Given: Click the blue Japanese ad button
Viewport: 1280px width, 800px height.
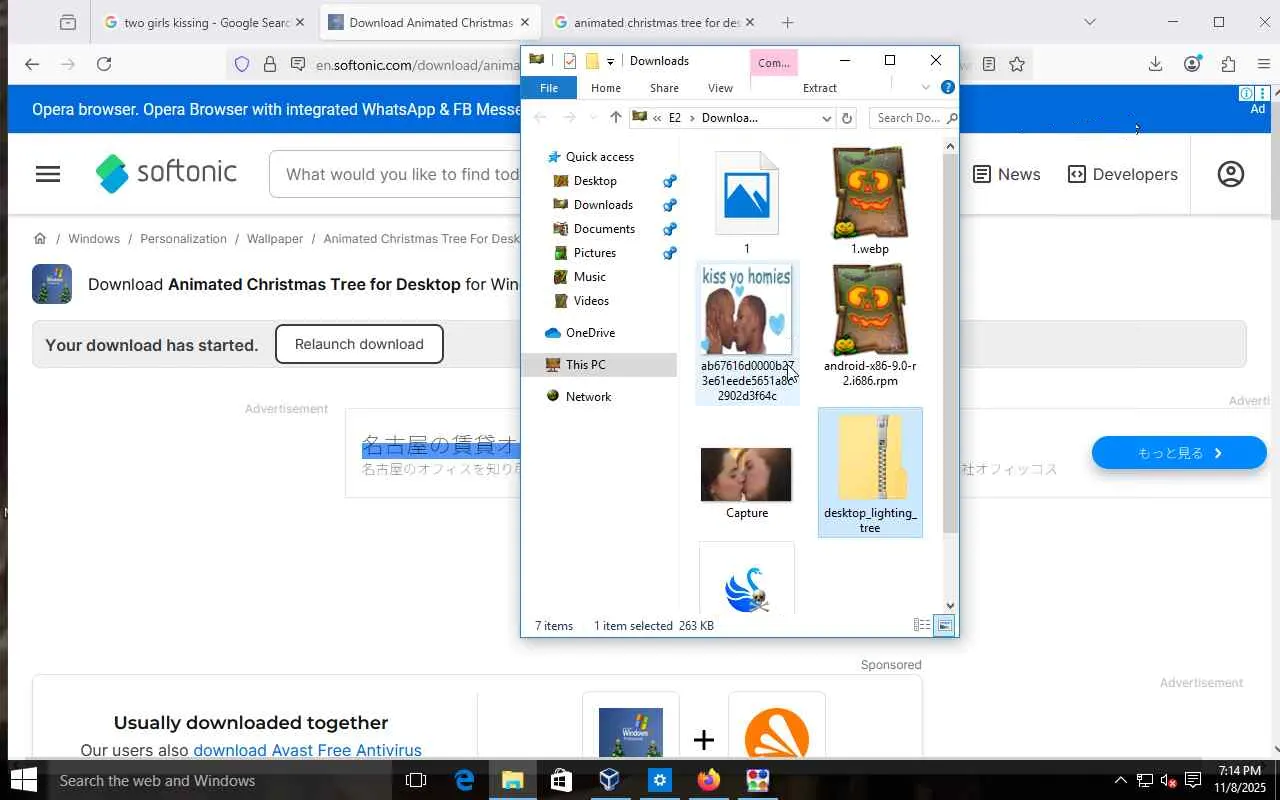Looking at the screenshot, I should coord(1179,453).
